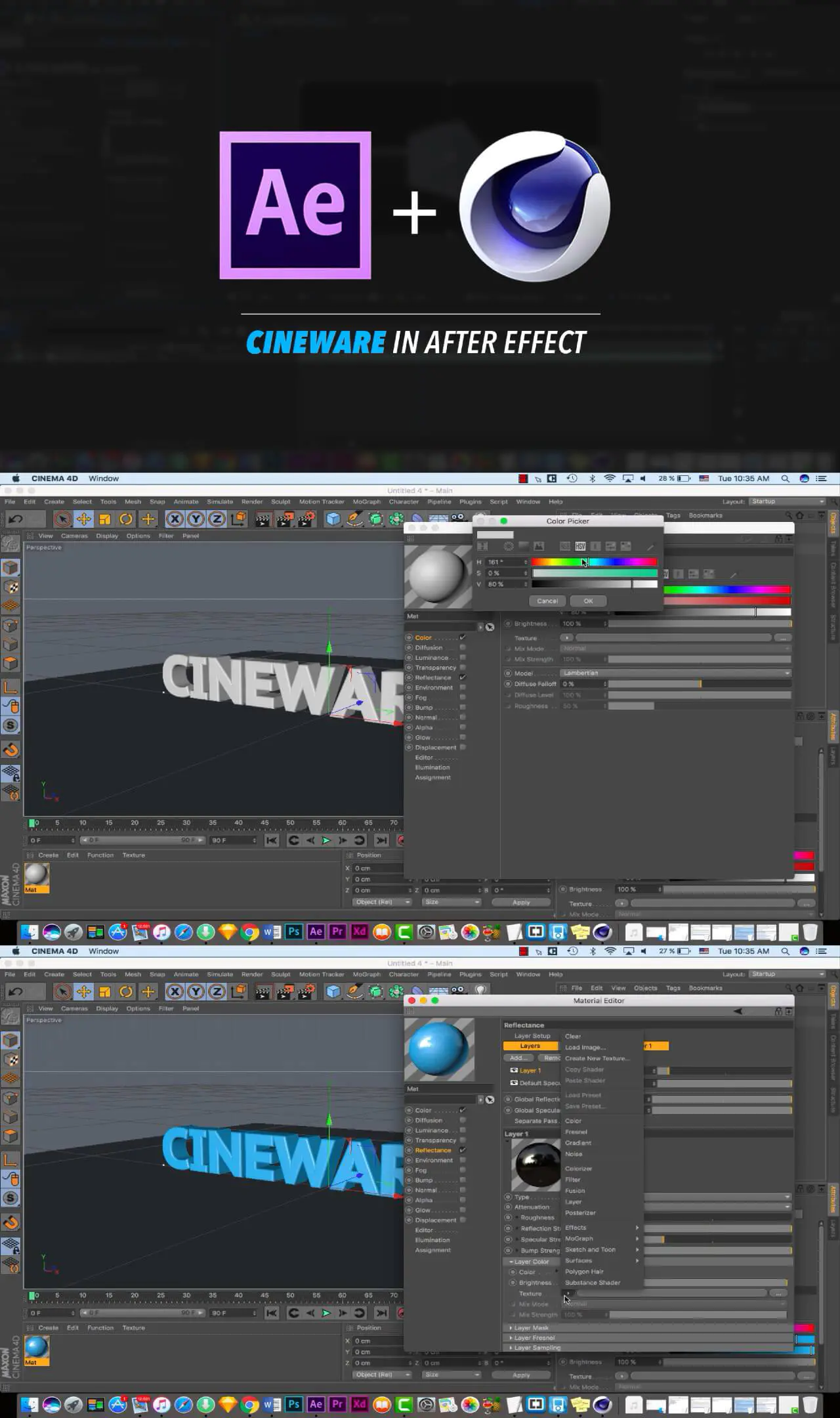The width and height of the screenshot is (840, 1418).
Task: Select the Scale tool in the upper screenshot toolbar
Action: pos(104,519)
